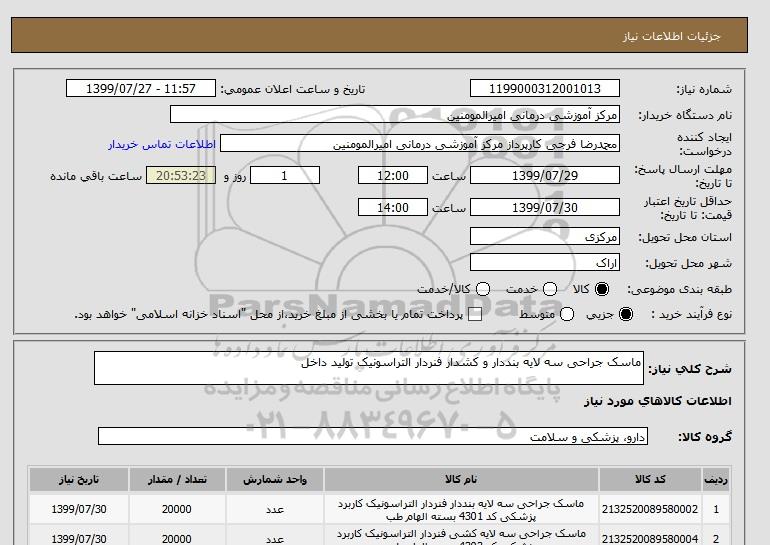Click the تاریخ نیاز column header
The height and width of the screenshot is (545, 770).
coord(79,479)
